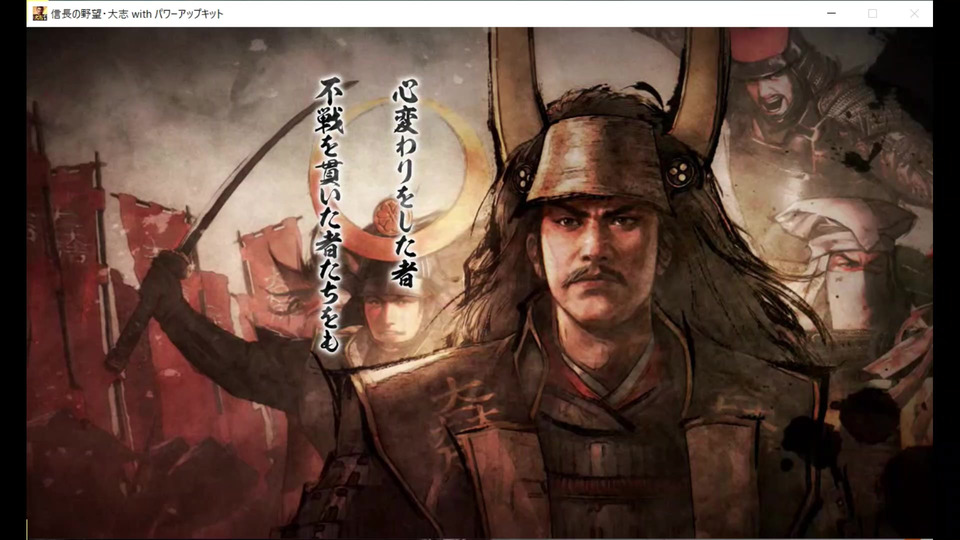The height and width of the screenshot is (540, 960).
Task: Click the vertical text 不戦を貫いた者たちをも
Action: pyautogui.click(x=329, y=215)
